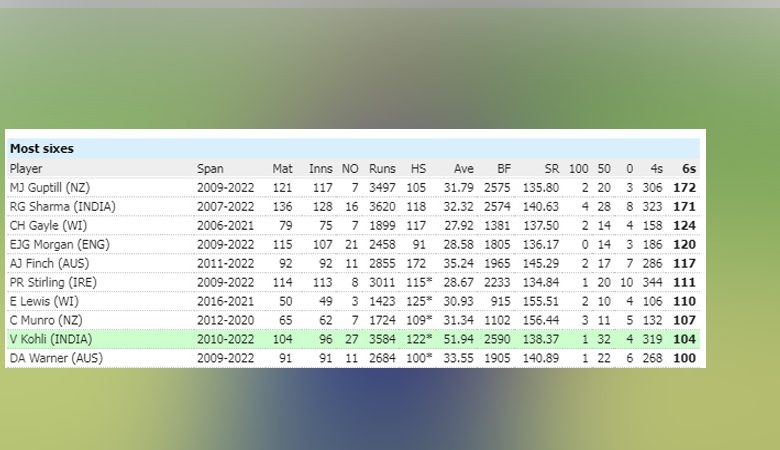Select player EJG Morgan (ENG)

[60, 245]
